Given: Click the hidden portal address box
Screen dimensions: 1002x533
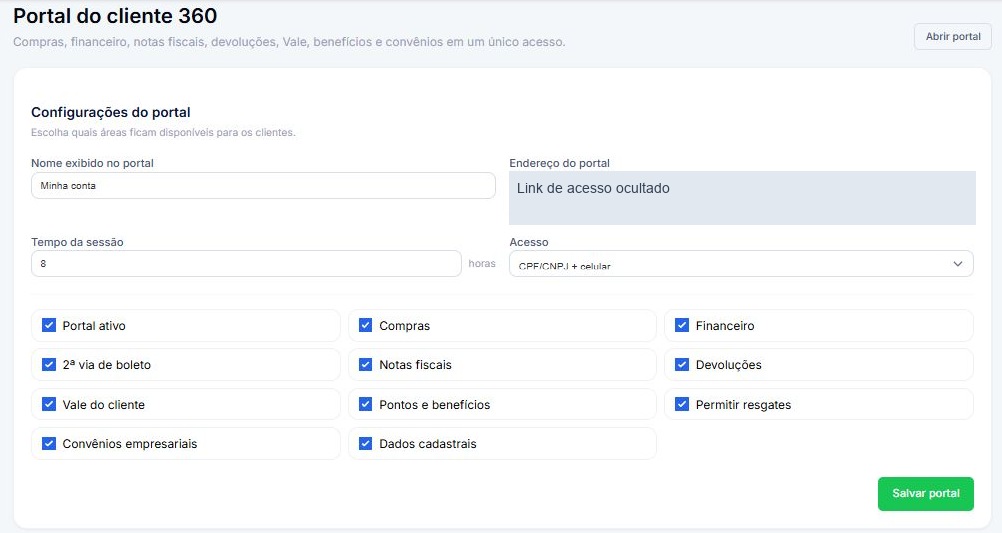Looking at the screenshot, I should [x=742, y=197].
